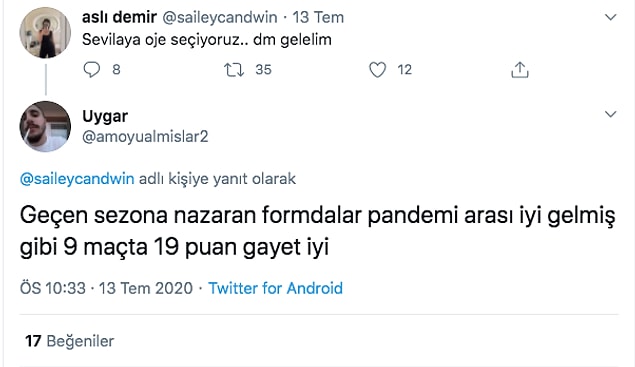This screenshot has height=367, width=635.
Task: Click the retweet count 35
Action: coord(263,70)
